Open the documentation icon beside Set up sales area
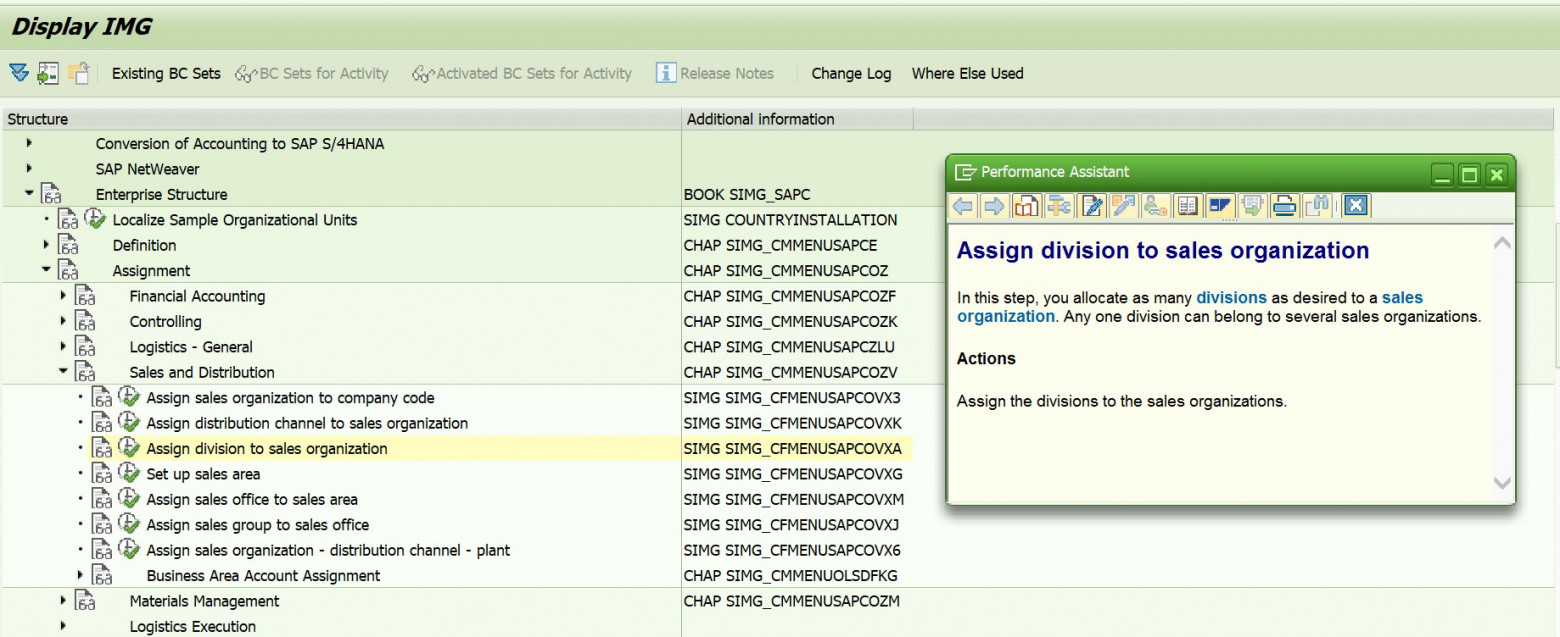The image size is (1560, 637). [101, 474]
